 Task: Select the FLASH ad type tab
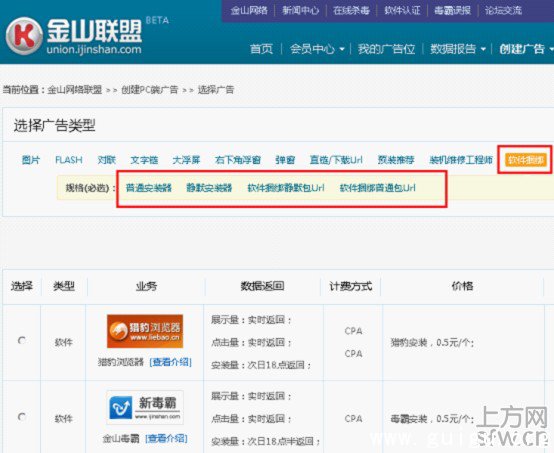tap(69, 160)
